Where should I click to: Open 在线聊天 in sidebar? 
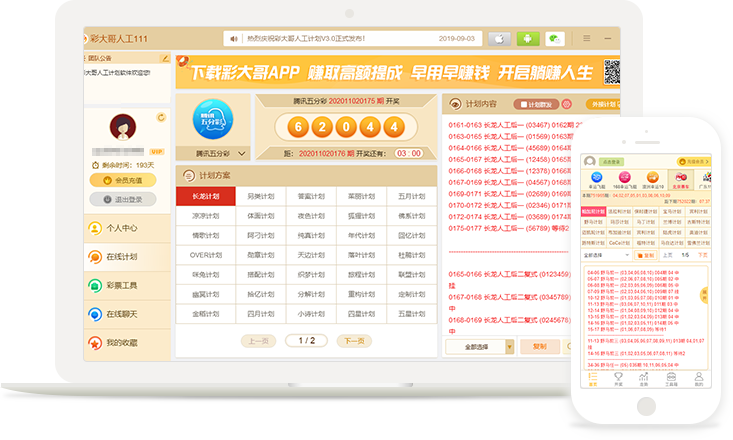click(127, 314)
